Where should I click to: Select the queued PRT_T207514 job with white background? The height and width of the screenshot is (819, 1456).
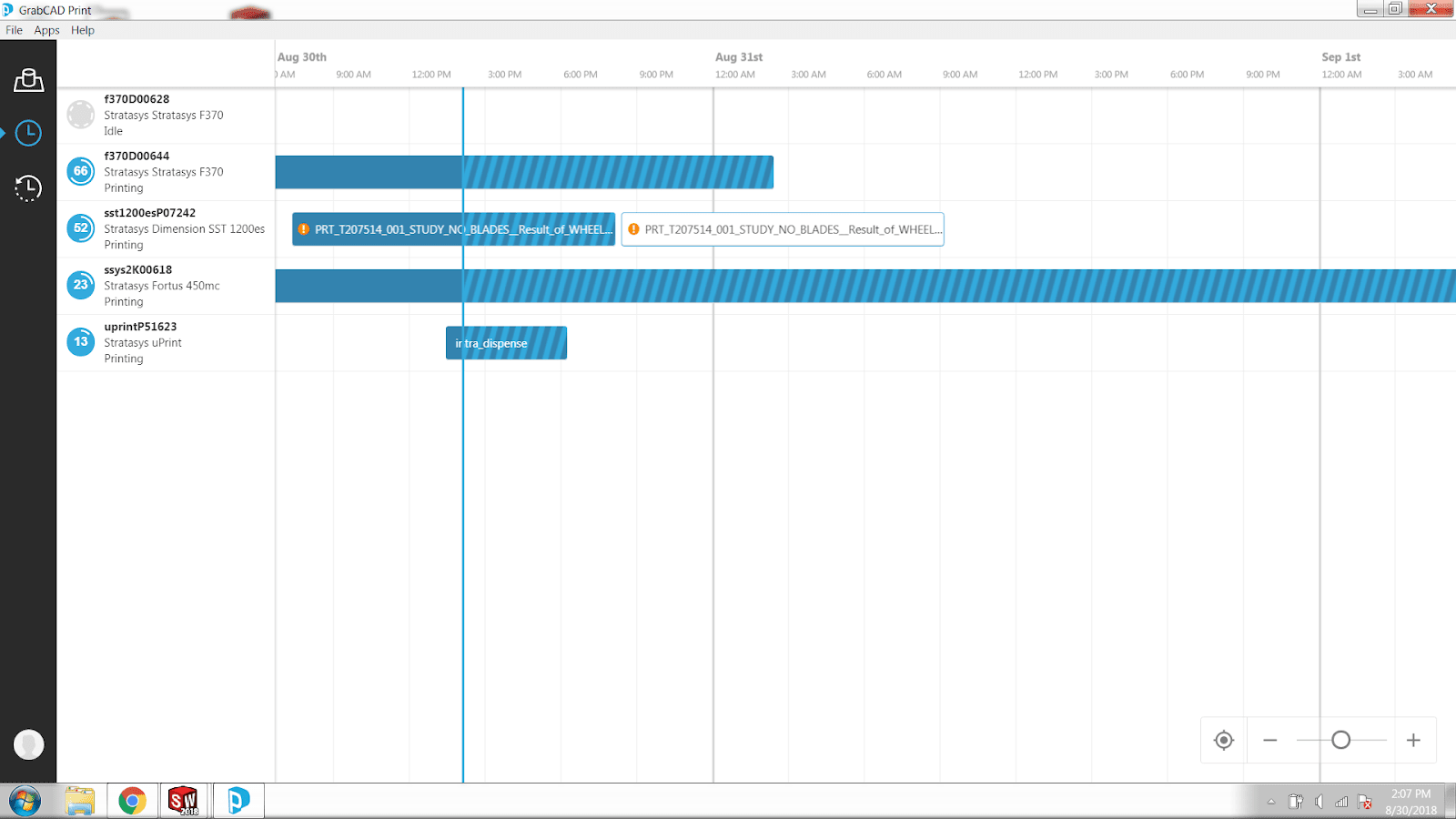(x=783, y=229)
